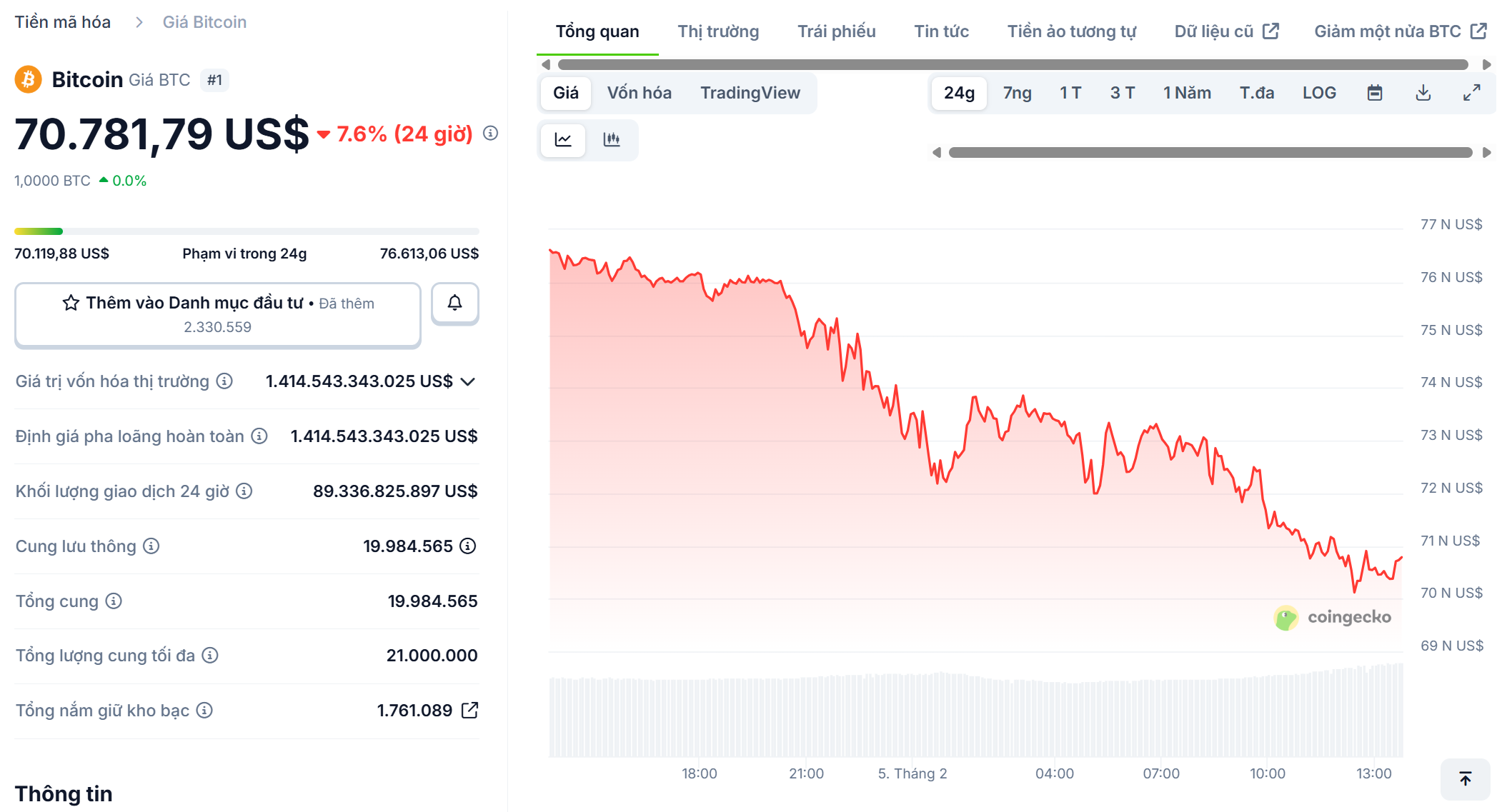Open the external link for Tổng nắm giữ kho bạc
Viewport: 1512px width, 812px height.
(x=470, y=710)
